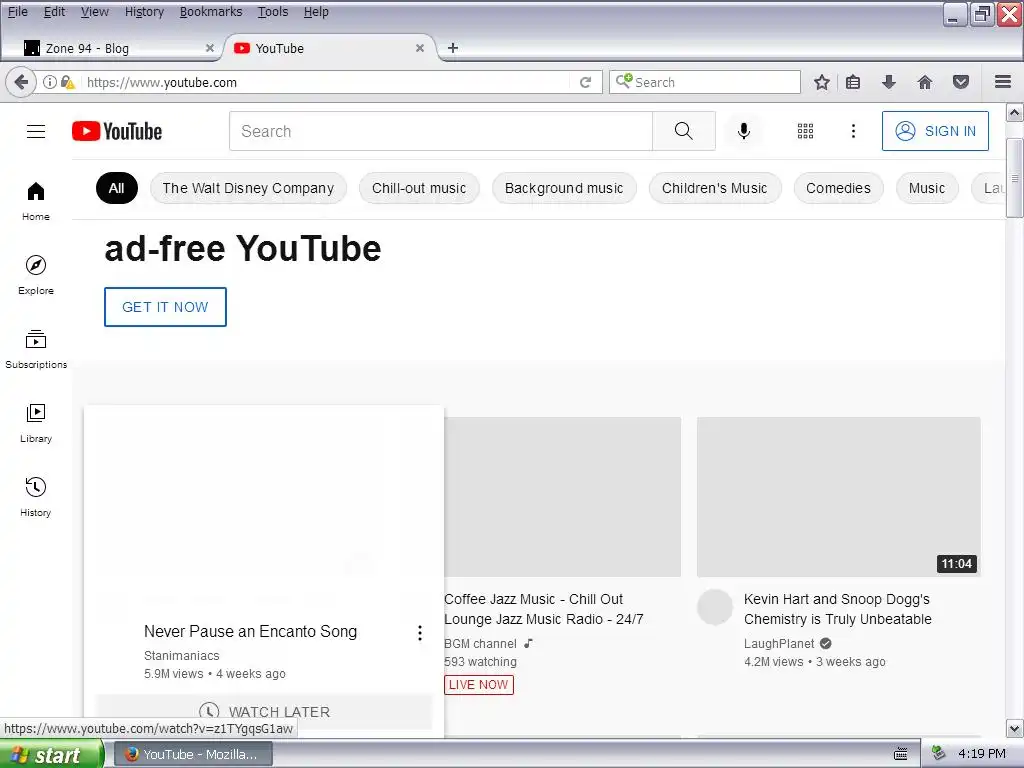The width and height of the screenshot is (1024, 768).
Task: Open Firefox hamburger menu
Action: (x=1003, y=82)
